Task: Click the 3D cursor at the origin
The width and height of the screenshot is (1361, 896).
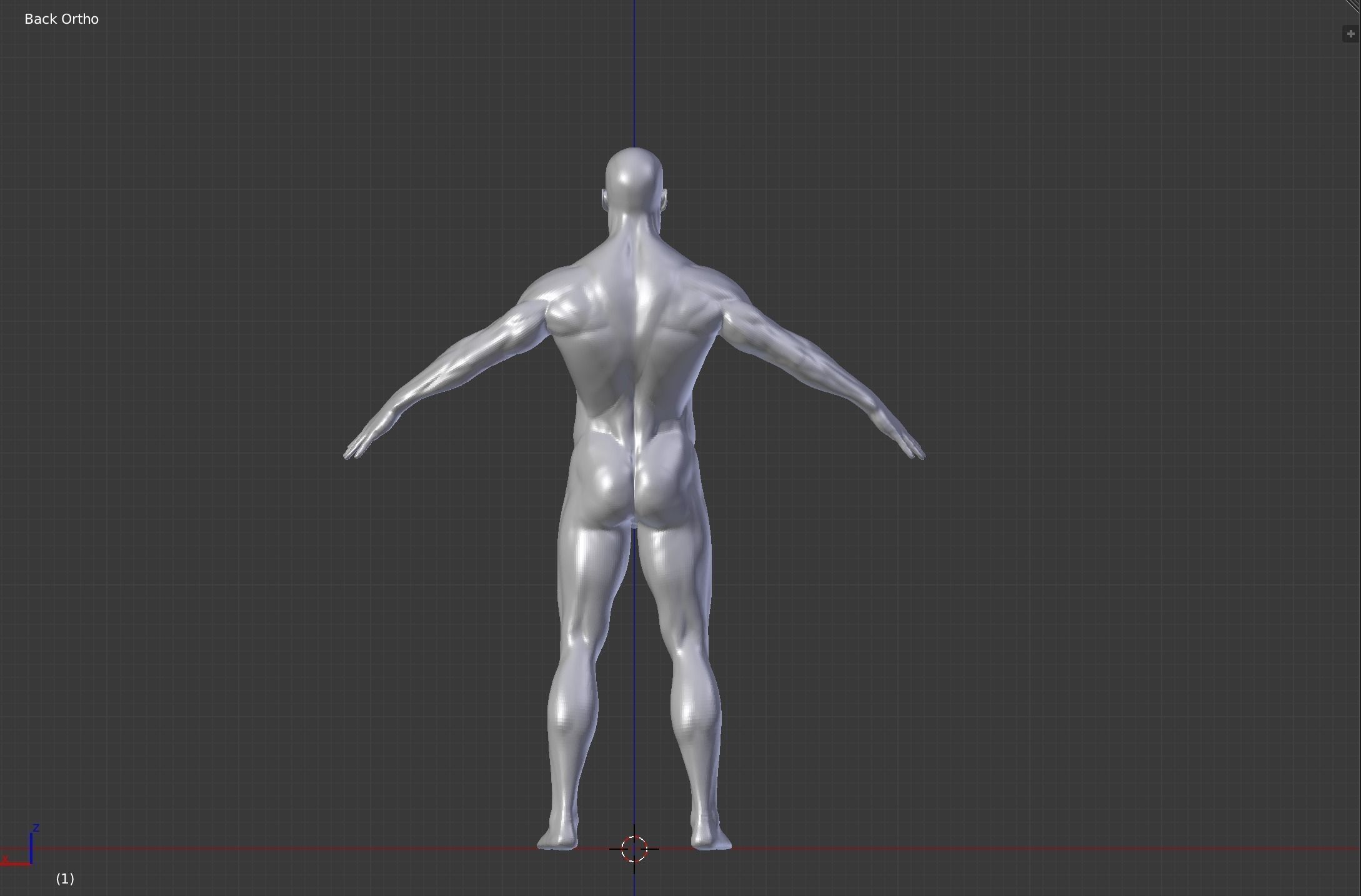Action: (x=634, y=849)
